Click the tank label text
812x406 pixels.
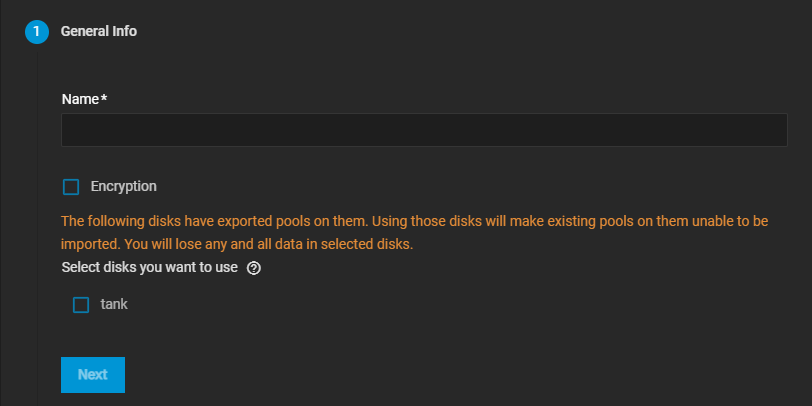[114, 304]
